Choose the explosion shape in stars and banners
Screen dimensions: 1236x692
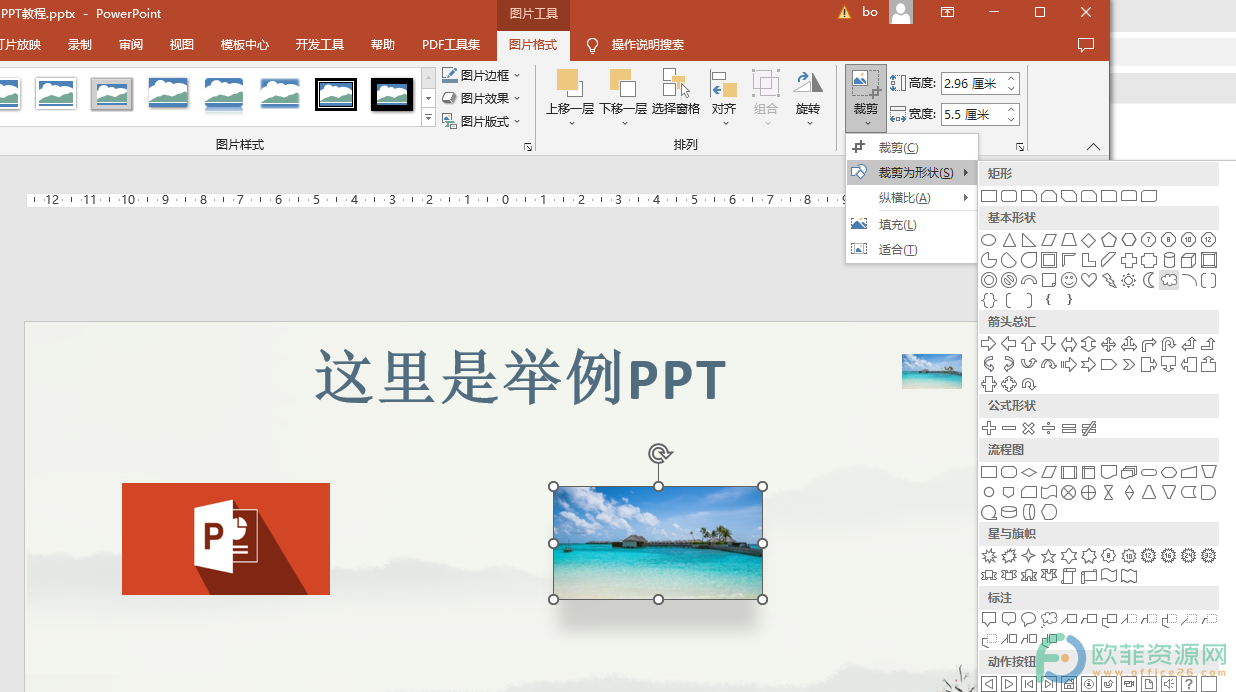(x=989, y=556)
